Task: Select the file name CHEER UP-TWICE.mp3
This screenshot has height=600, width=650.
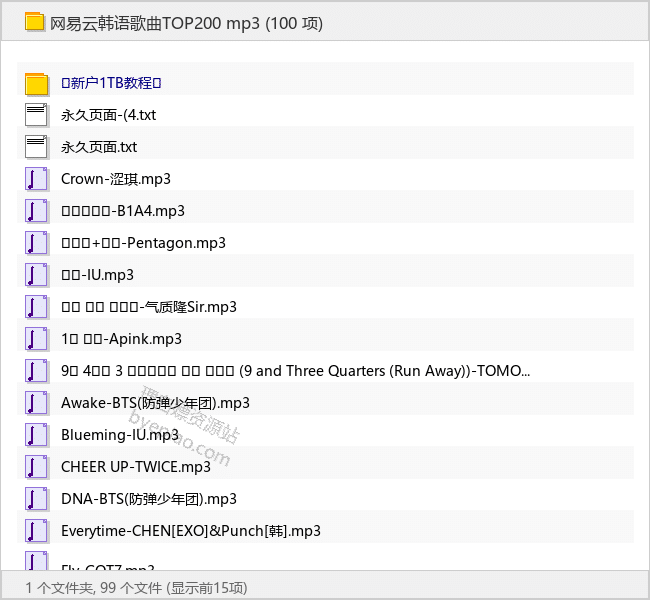Action: (x=136, y=467)
